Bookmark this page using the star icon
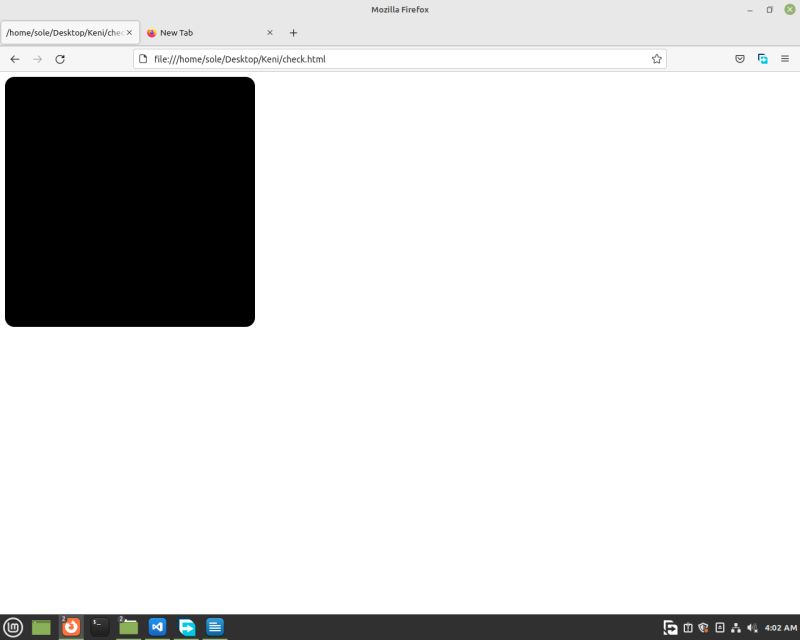The height and width of the screenshot is (640, 800). [657, 59]
